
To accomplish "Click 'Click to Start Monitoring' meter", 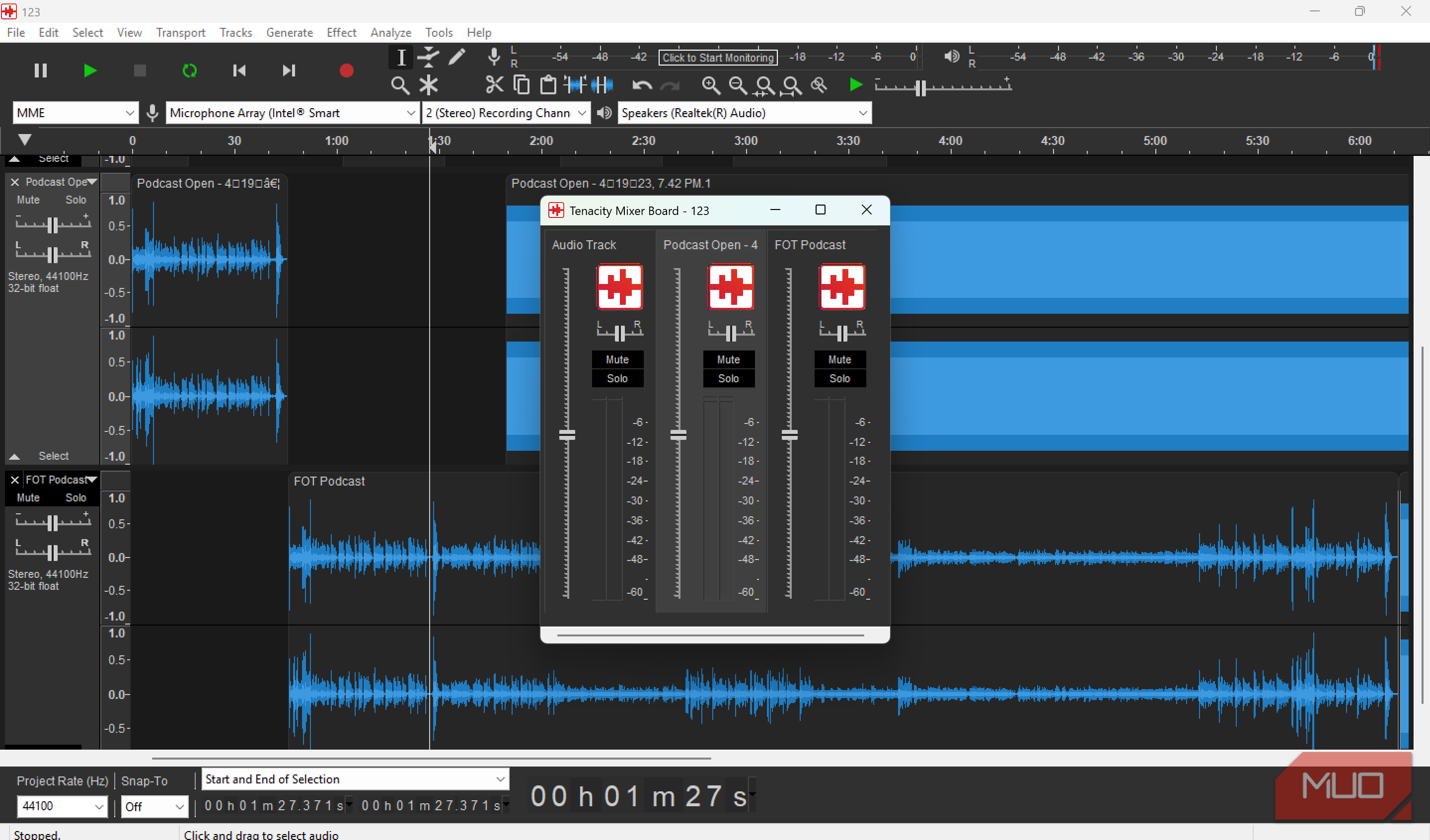I will point(718,57).
